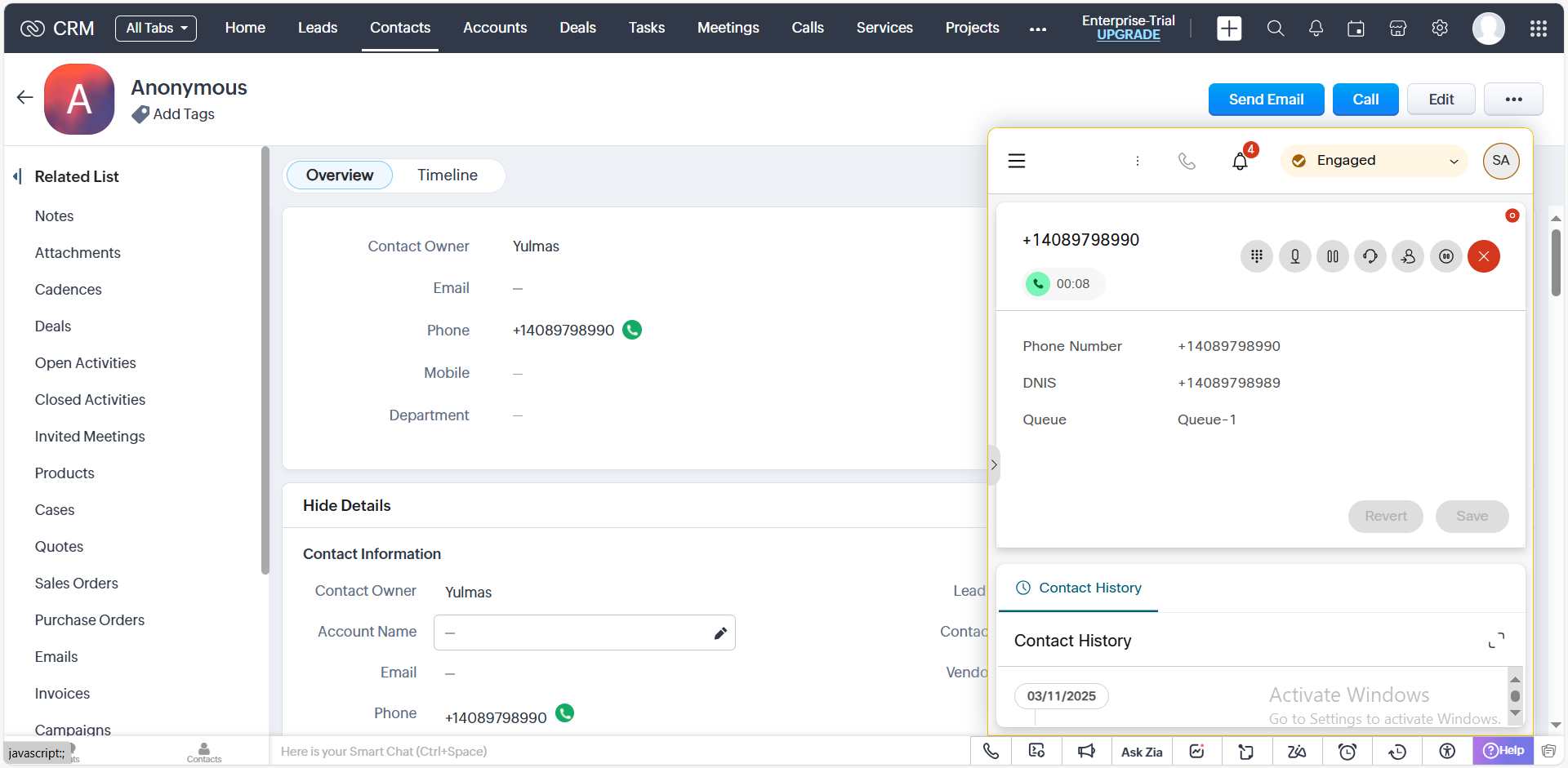Open call panel notifications bell
The height and width of the screenshot is (768, 1568).
point(1240,161)
